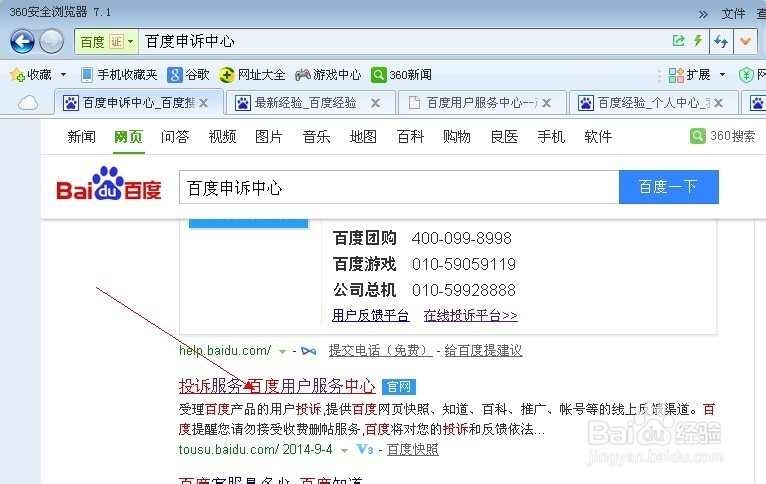Open the 谷歌 bookmark
The image size is (766, 484).
pyautogui.click(x=188, y=75)
